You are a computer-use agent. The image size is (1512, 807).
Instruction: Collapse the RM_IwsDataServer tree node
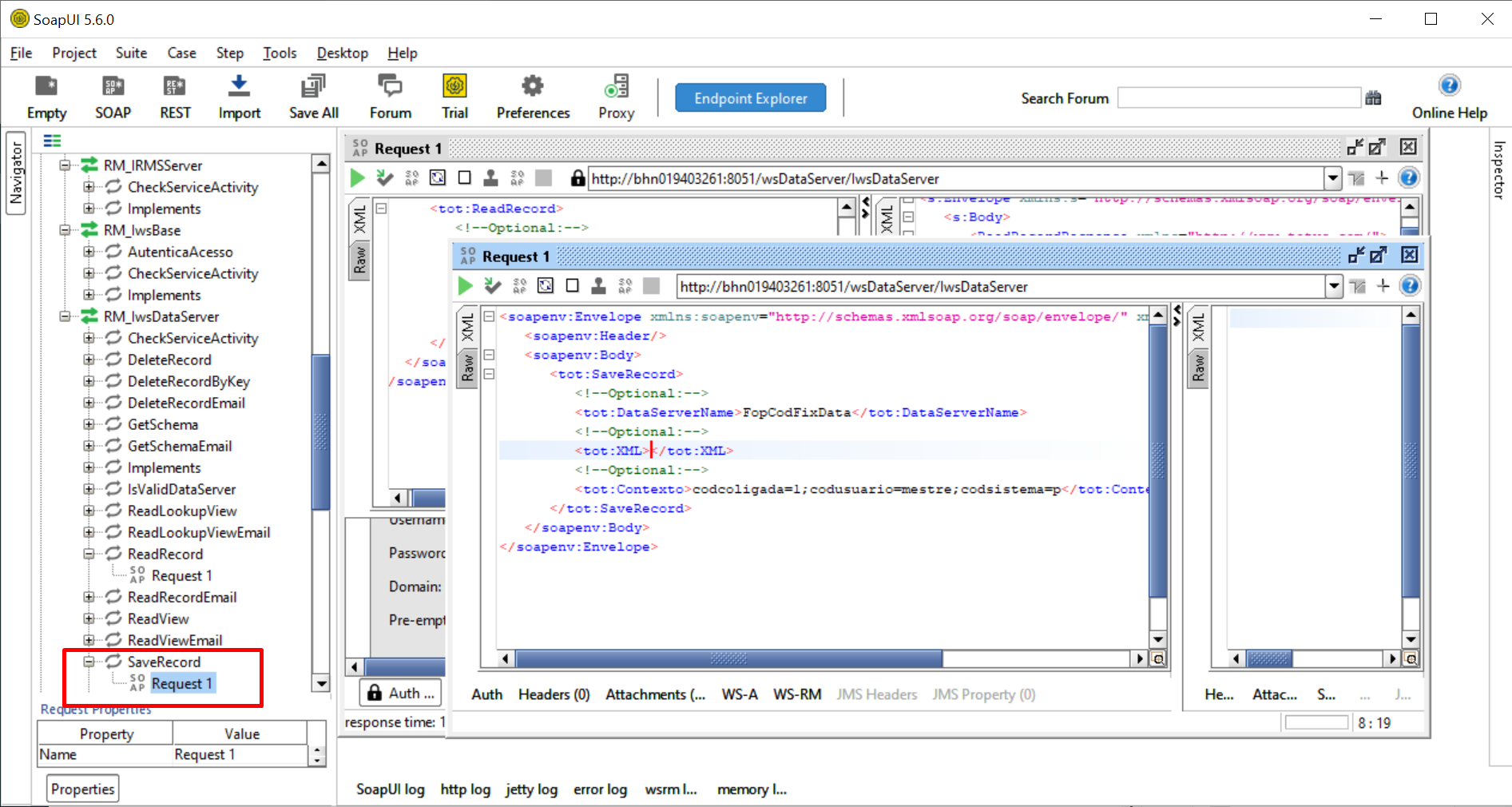click(65, 316)
